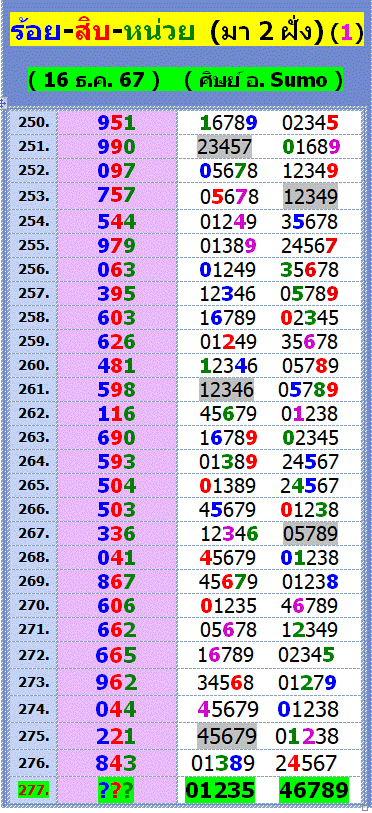Click the table resize handle below row 277
The height and width of the screenshot is (813, 372).
click(365, 808)
